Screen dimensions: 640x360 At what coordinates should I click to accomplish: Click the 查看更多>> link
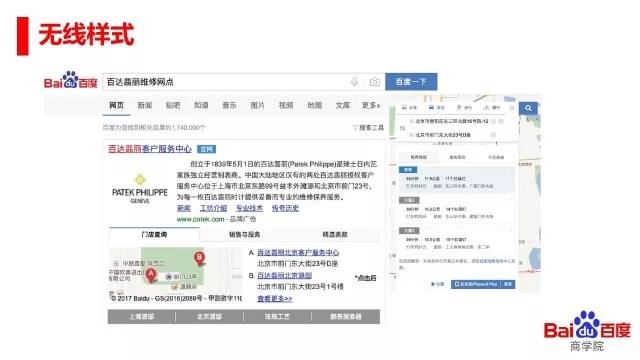[274, 298]
